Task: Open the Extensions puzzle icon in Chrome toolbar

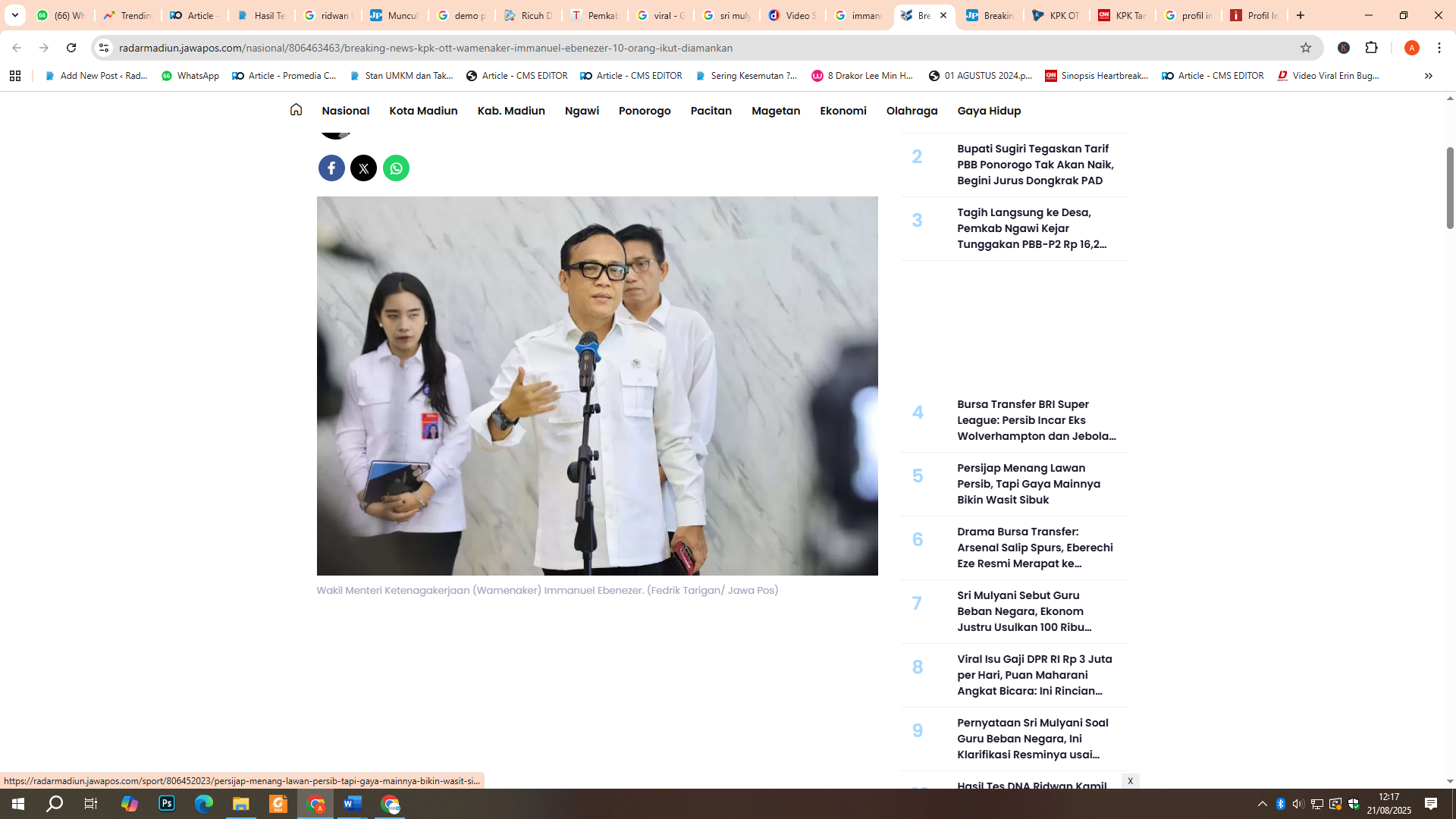Action: pyautogui.click(x=1372, y=48)
